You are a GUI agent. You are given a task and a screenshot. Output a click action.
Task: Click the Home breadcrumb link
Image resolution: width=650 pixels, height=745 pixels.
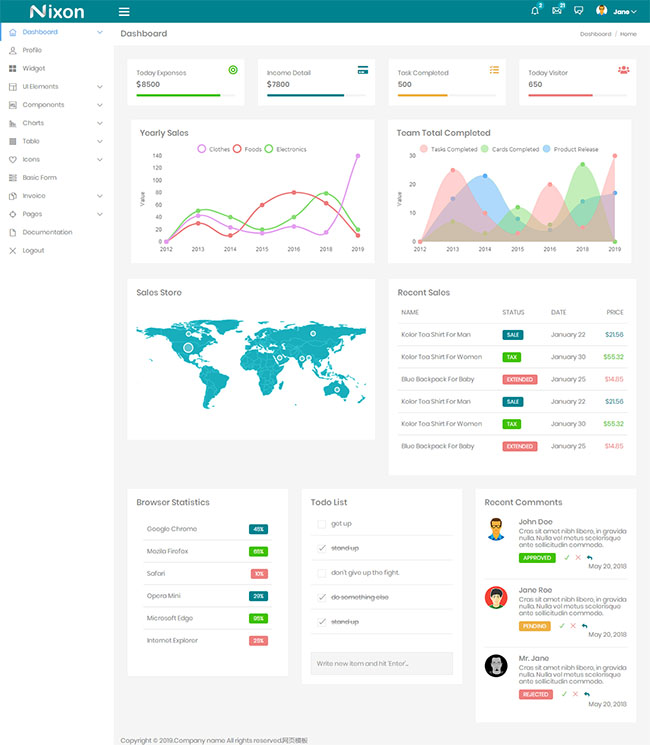pyautogui.click(x=628, y=34)
